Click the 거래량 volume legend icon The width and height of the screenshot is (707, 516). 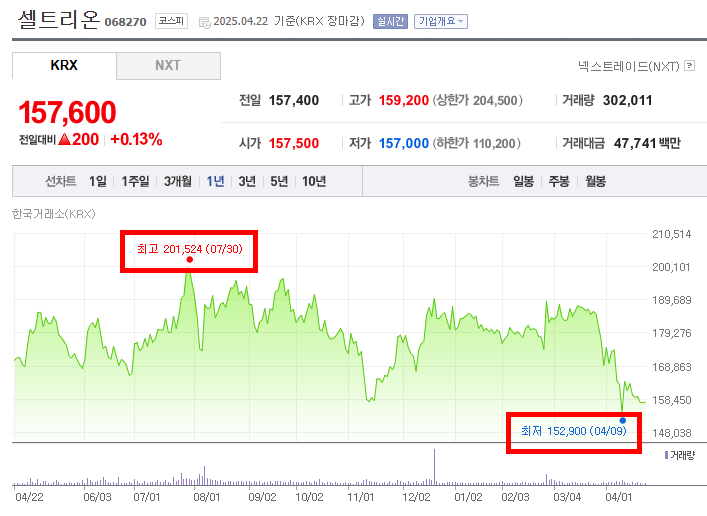[x=666, y=455]
